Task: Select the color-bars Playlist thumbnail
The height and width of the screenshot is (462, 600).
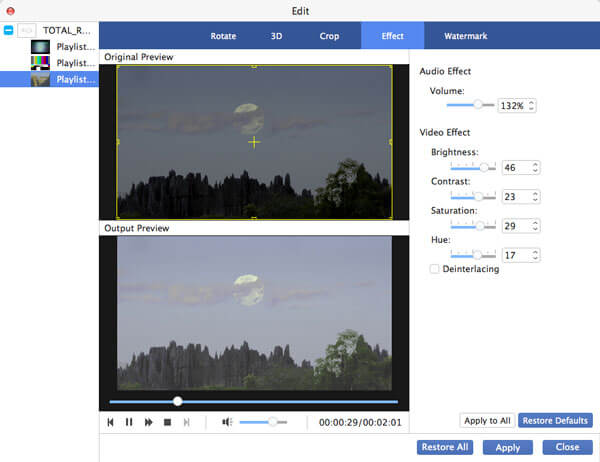Action: point(40,63)
